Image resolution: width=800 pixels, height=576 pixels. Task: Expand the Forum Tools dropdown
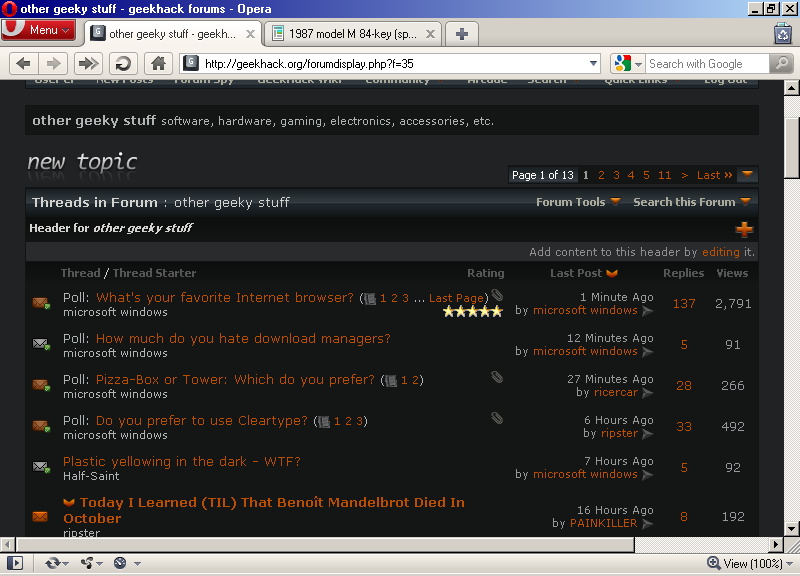(x=578, y=202)
